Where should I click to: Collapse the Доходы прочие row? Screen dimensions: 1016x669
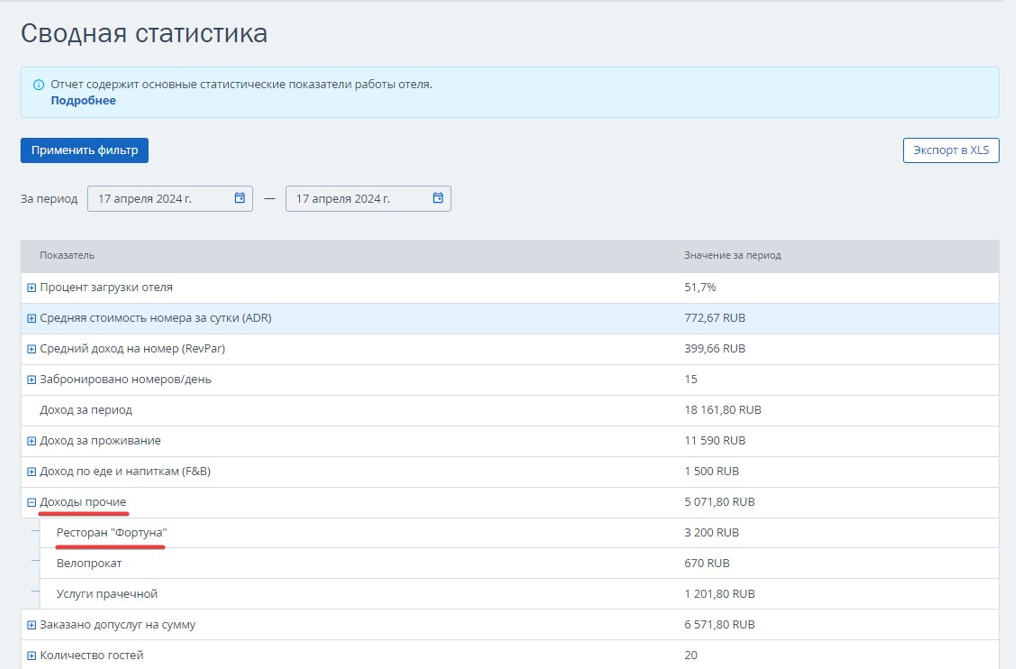click(31, 502)
